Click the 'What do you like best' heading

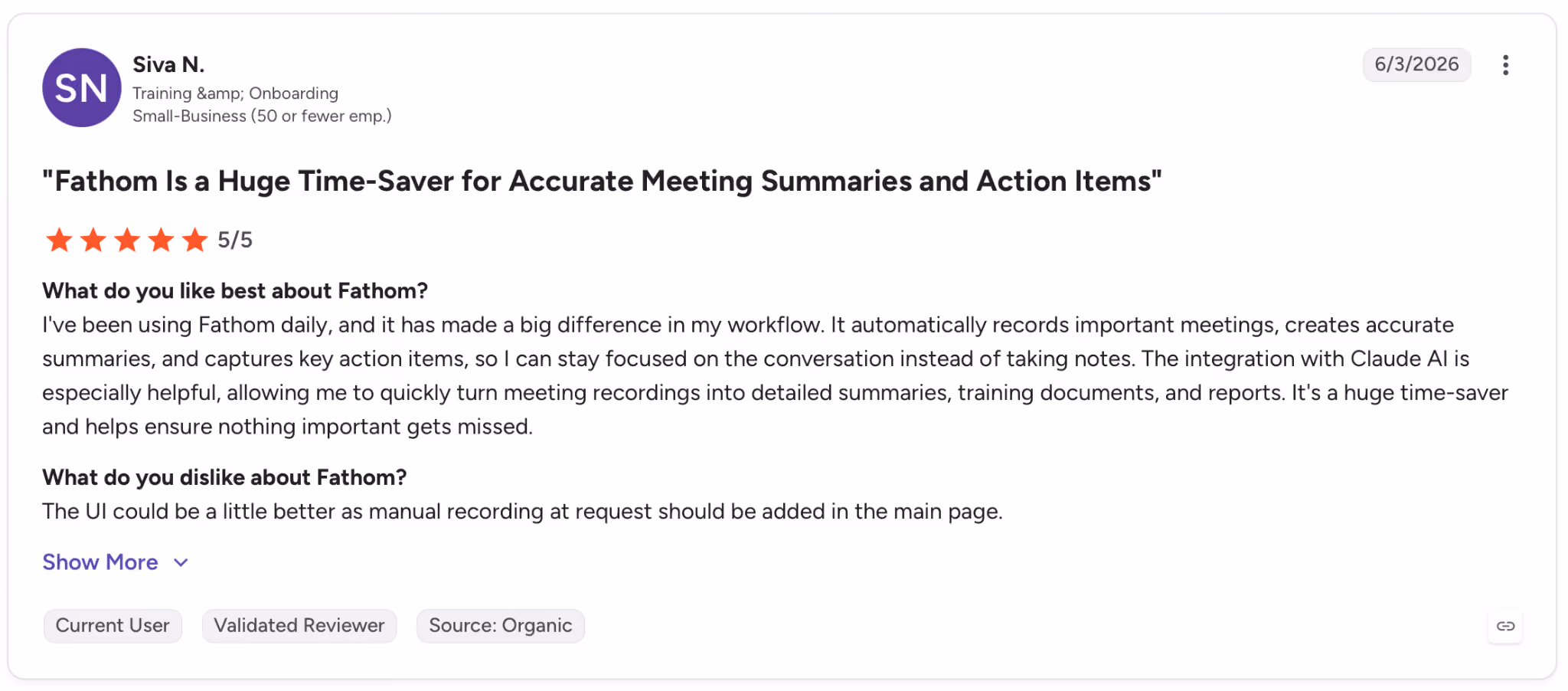click(235, 291)
